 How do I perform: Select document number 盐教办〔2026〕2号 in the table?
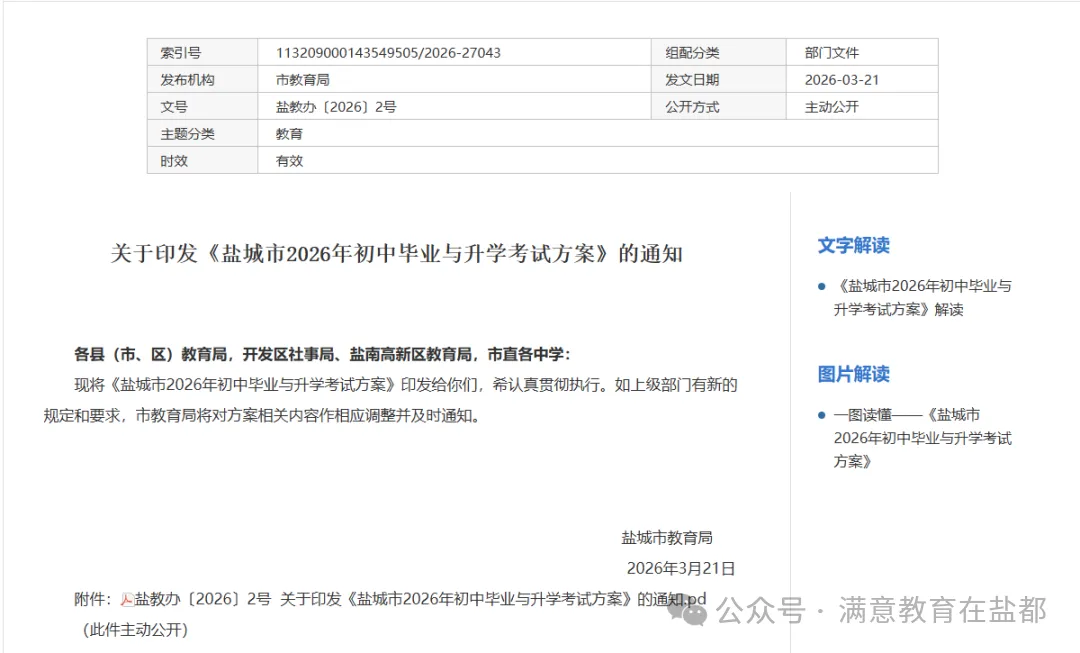tap(336, 107)
